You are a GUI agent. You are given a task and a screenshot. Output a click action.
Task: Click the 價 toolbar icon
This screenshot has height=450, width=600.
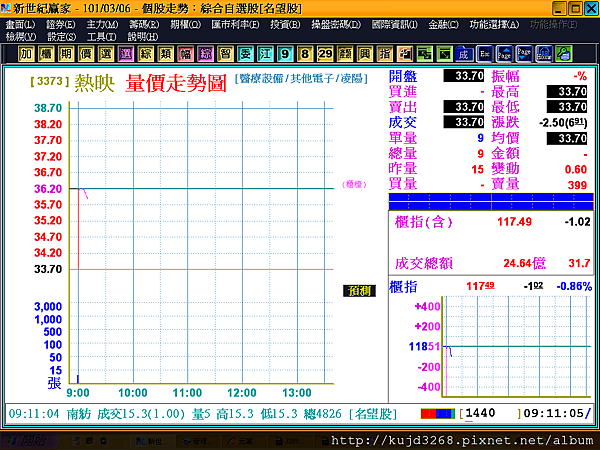(x=86, y=54)
